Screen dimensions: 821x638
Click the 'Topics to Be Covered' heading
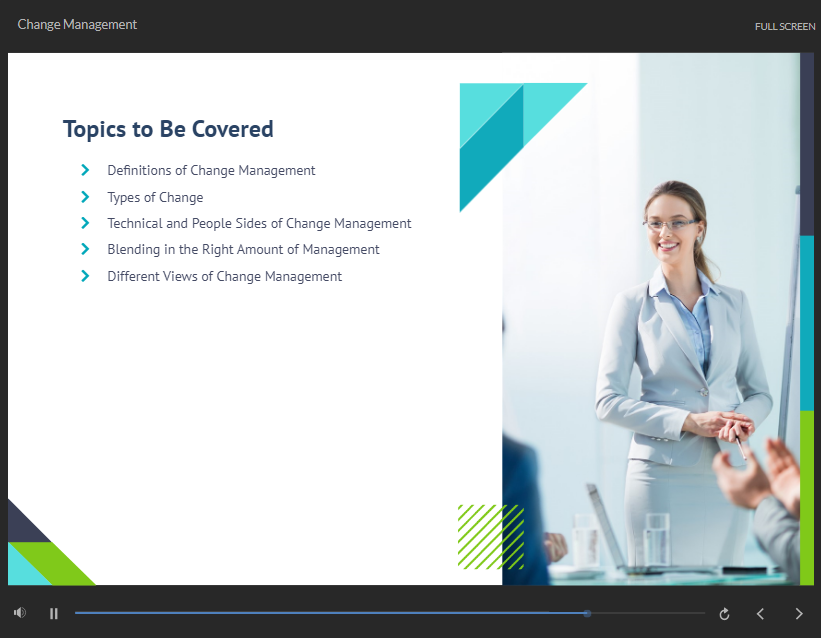[168, 129]
